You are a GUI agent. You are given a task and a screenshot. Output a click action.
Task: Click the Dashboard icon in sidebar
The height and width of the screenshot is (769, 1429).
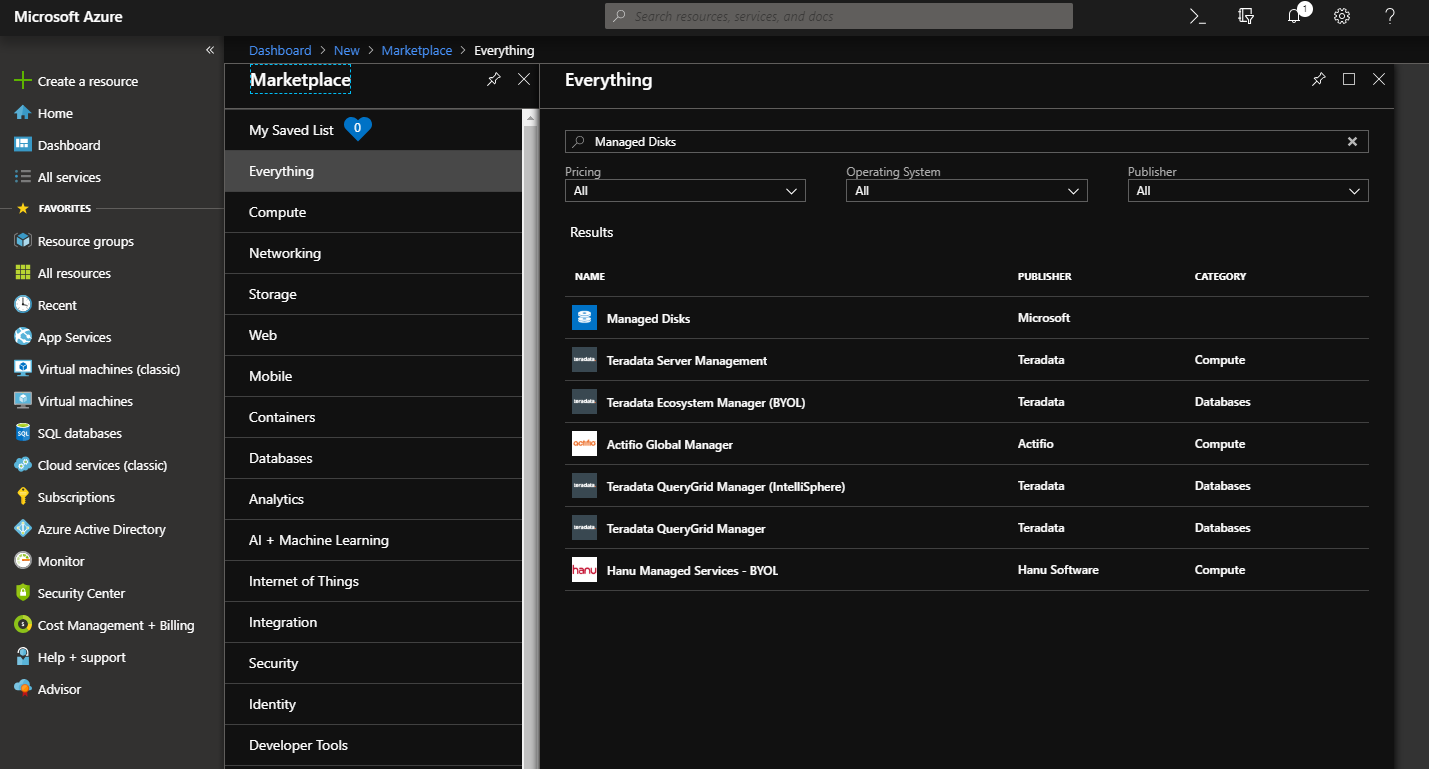23,145
